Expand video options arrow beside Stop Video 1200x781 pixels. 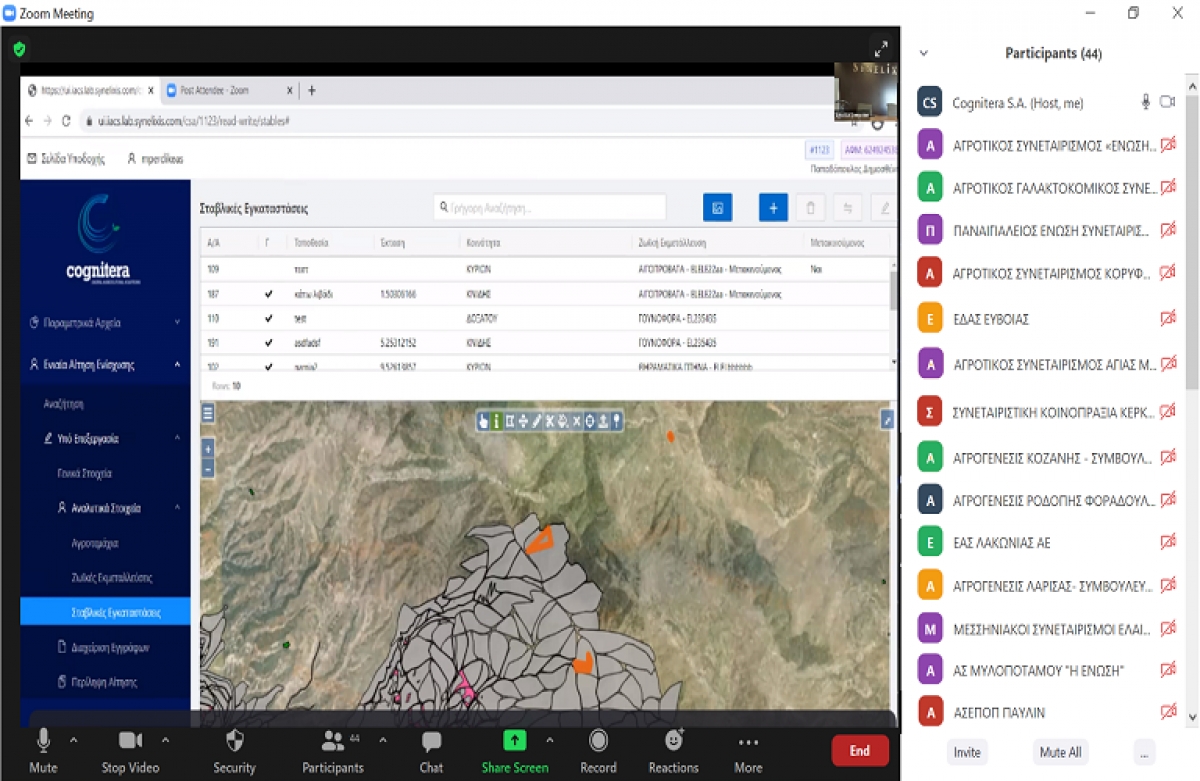(x=165, y=741)
